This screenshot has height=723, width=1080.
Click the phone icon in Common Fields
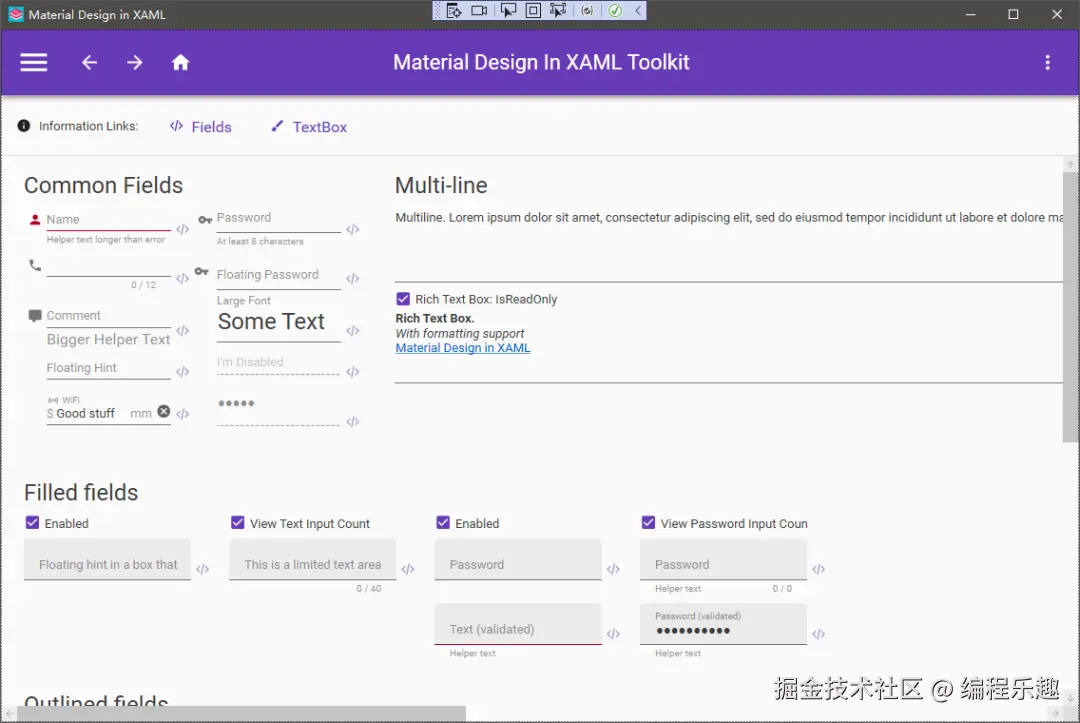(35, 265)
